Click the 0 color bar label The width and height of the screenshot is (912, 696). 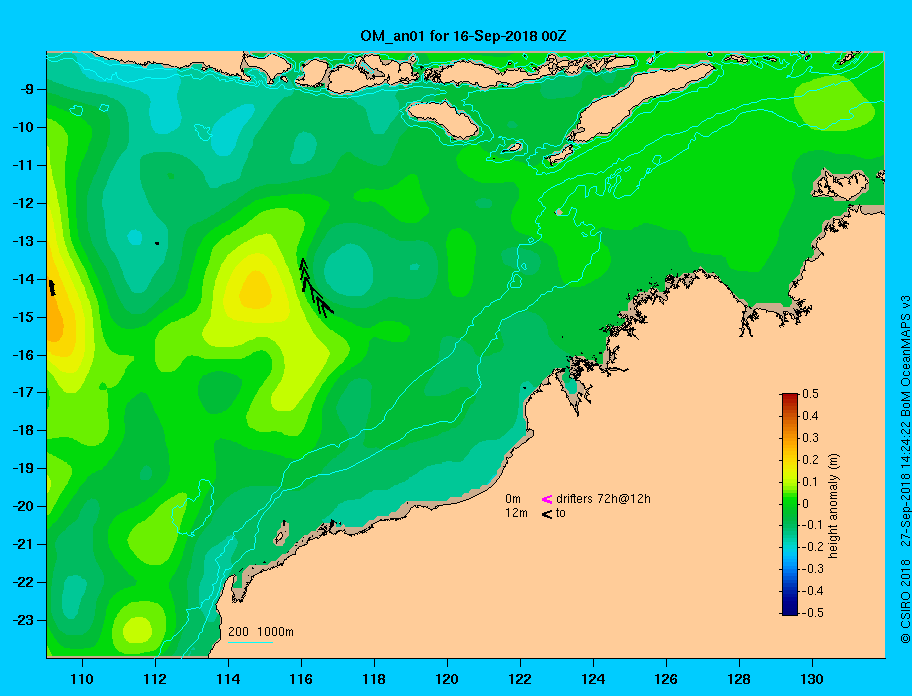(806, 504)
